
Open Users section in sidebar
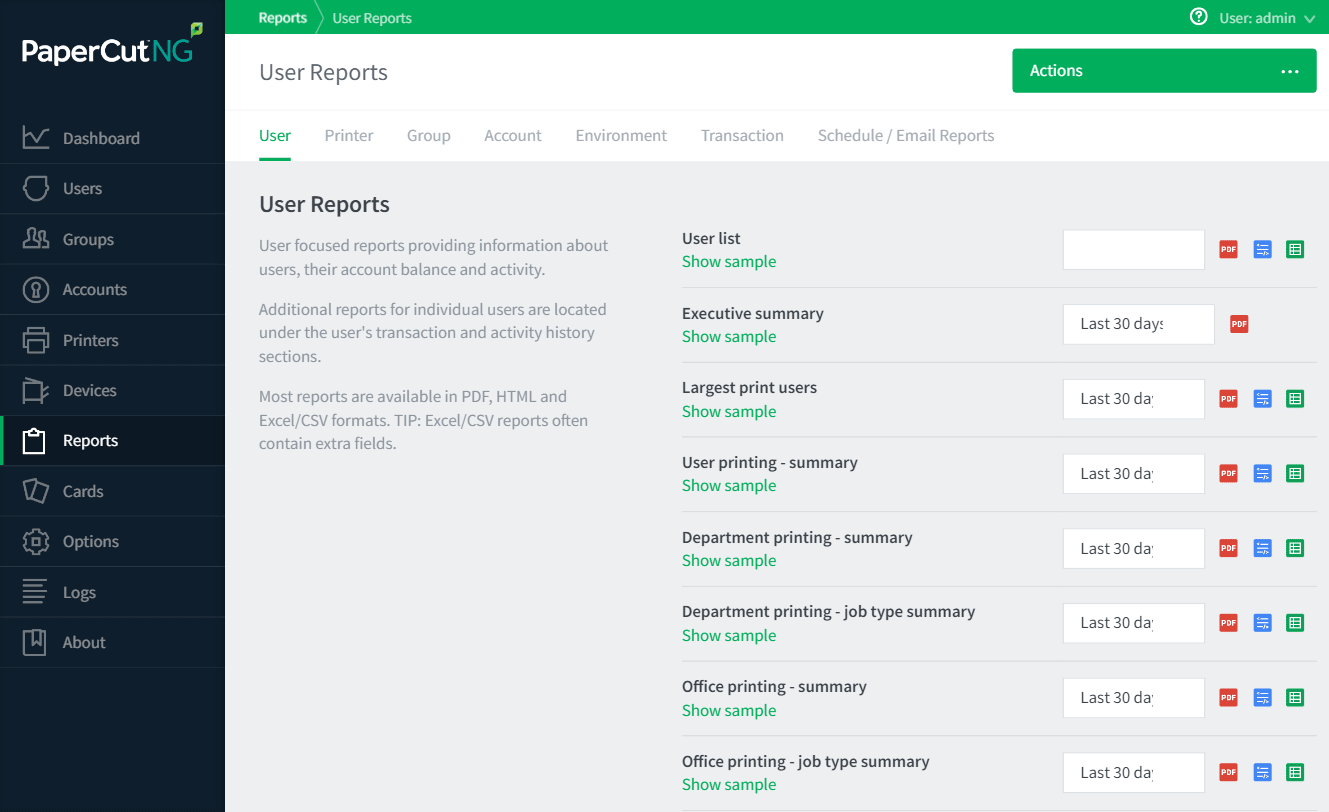tap(112, 189)
